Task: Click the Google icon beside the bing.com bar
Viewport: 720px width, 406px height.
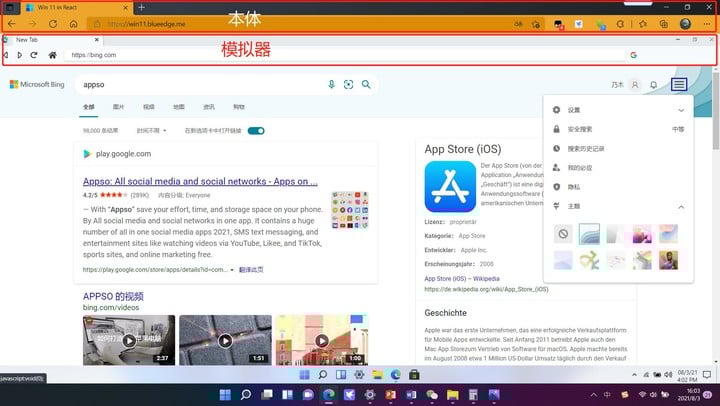Action: 634,55
